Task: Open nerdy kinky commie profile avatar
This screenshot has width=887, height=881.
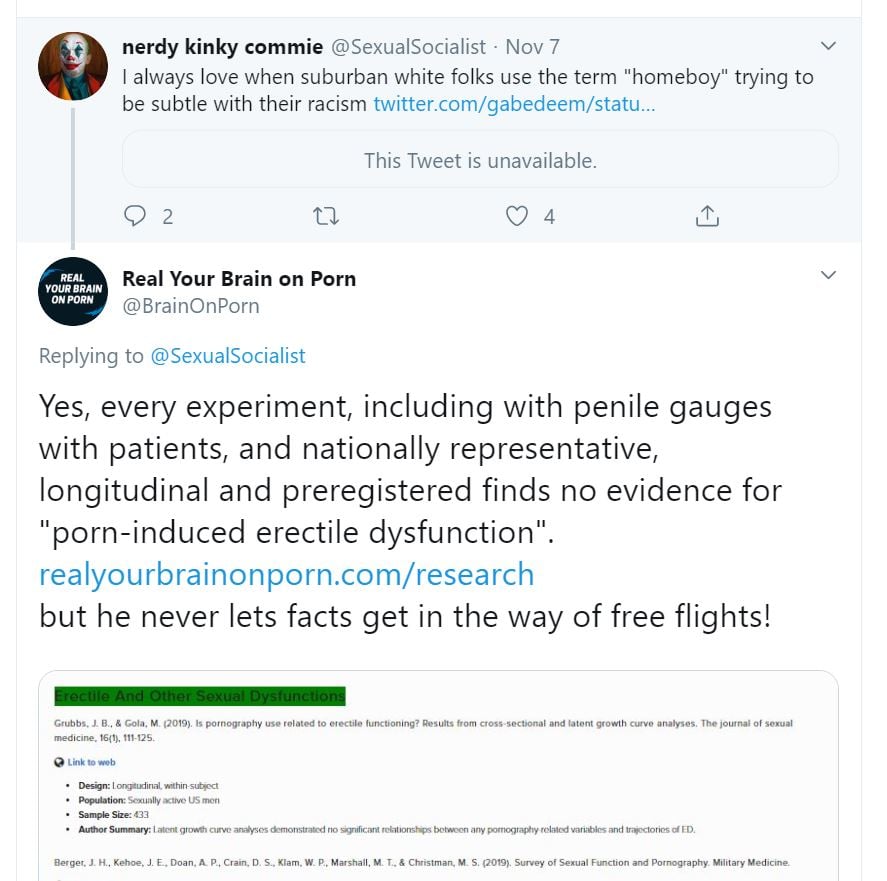Action: 73,66
